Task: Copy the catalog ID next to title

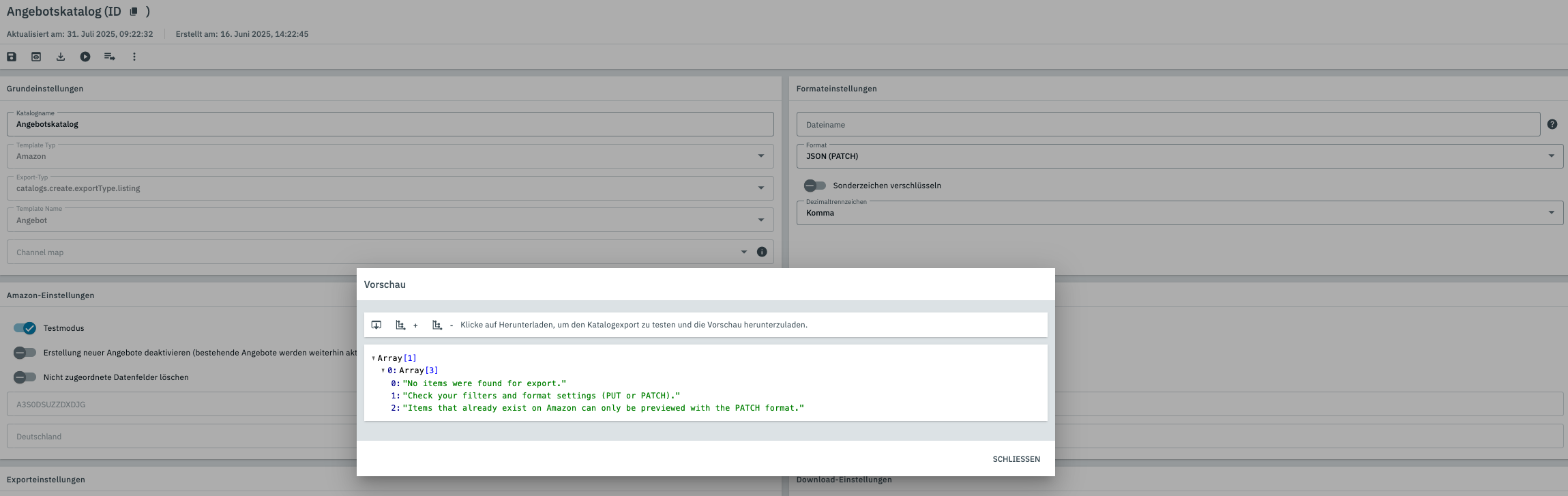Action: [x=134, y=12]
